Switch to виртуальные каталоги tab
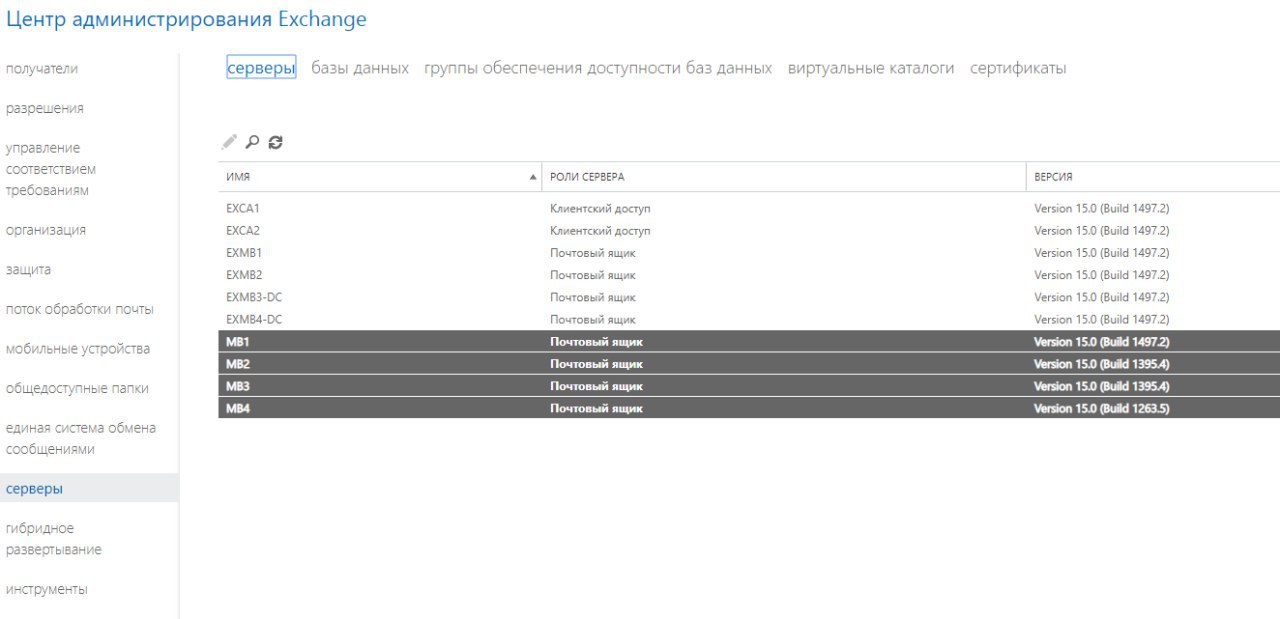Viewport: 1280px width, 619px height. 871,68
